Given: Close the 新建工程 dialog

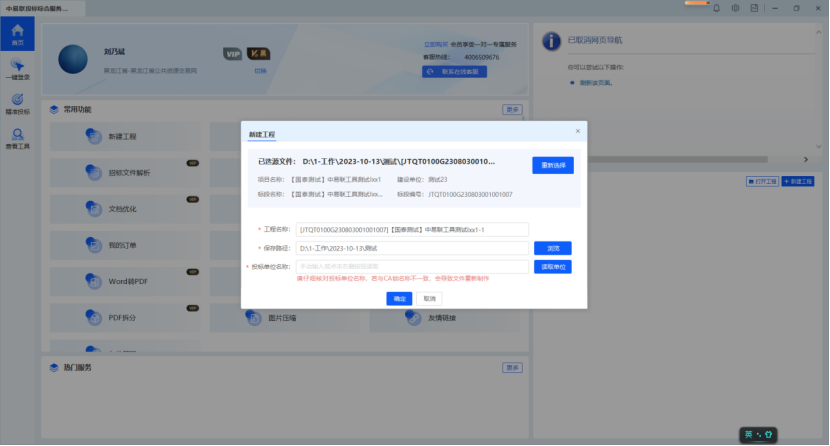Looking at the screenshot, I should (577, 131).
